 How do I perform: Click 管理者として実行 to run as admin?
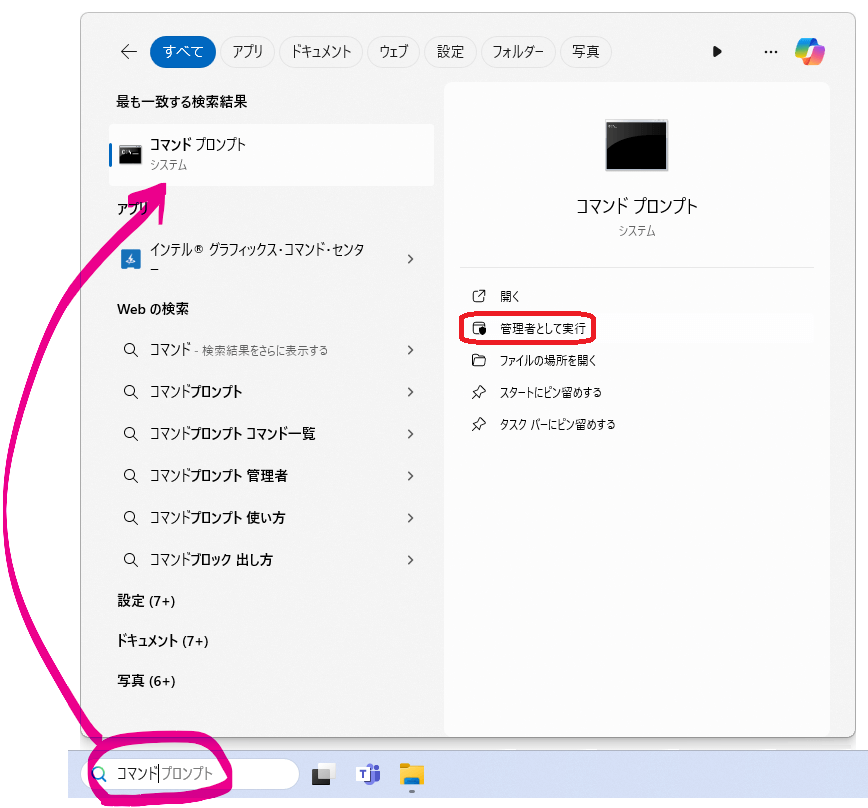pyautogui.click(x=542, y=328)
